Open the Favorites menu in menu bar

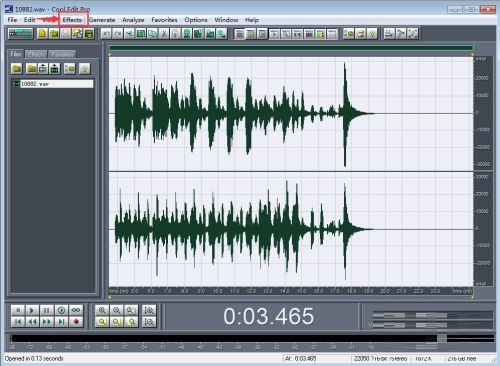(x=164, y=20)
